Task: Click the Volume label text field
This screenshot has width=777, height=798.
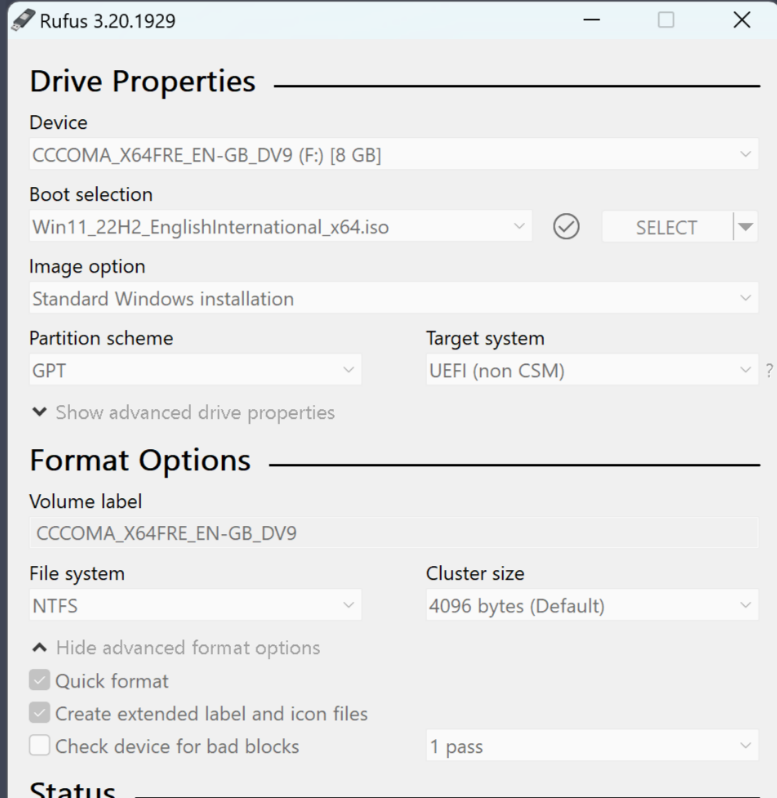Action: coord(394,534)
